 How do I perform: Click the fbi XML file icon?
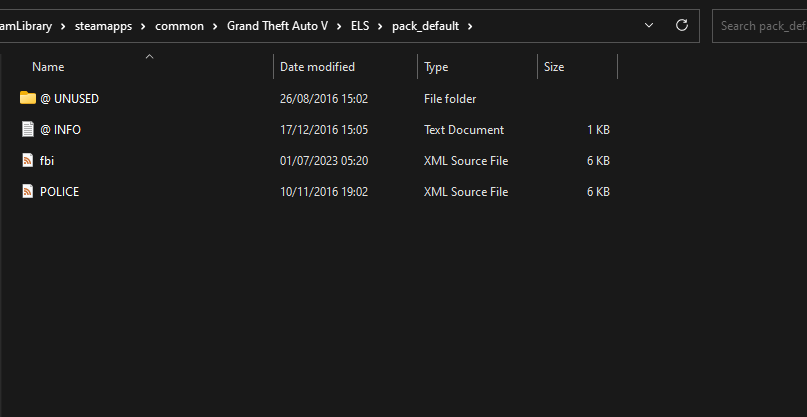(x=28, y=160)
